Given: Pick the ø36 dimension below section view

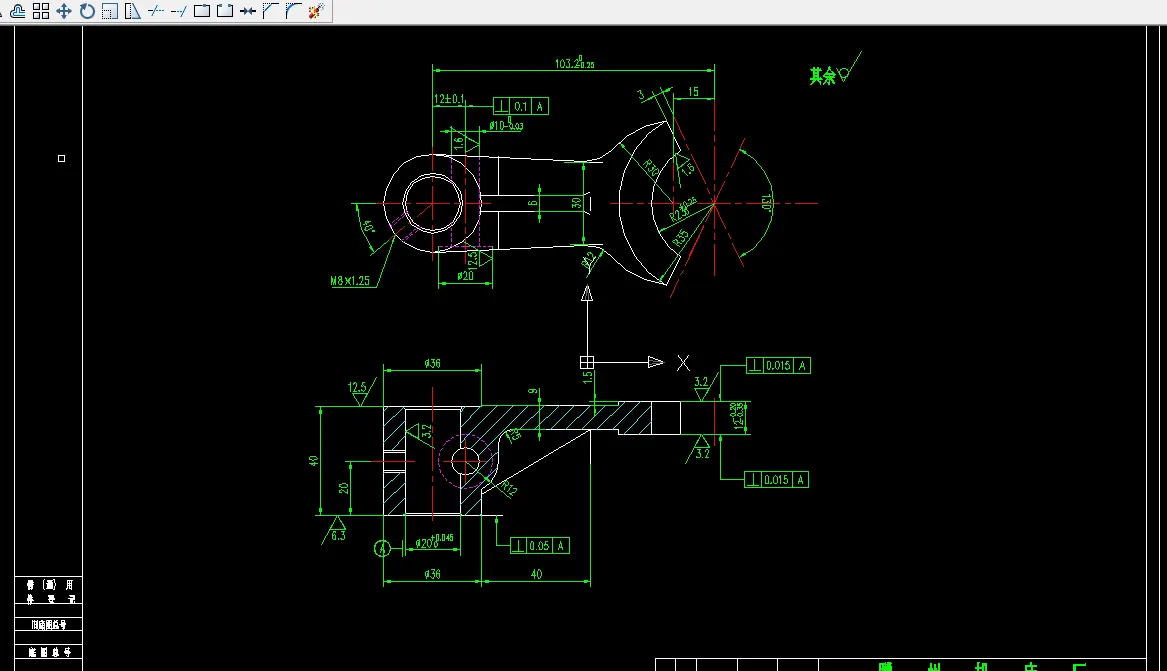Looking at the screenshot, I should click(432, 574).
